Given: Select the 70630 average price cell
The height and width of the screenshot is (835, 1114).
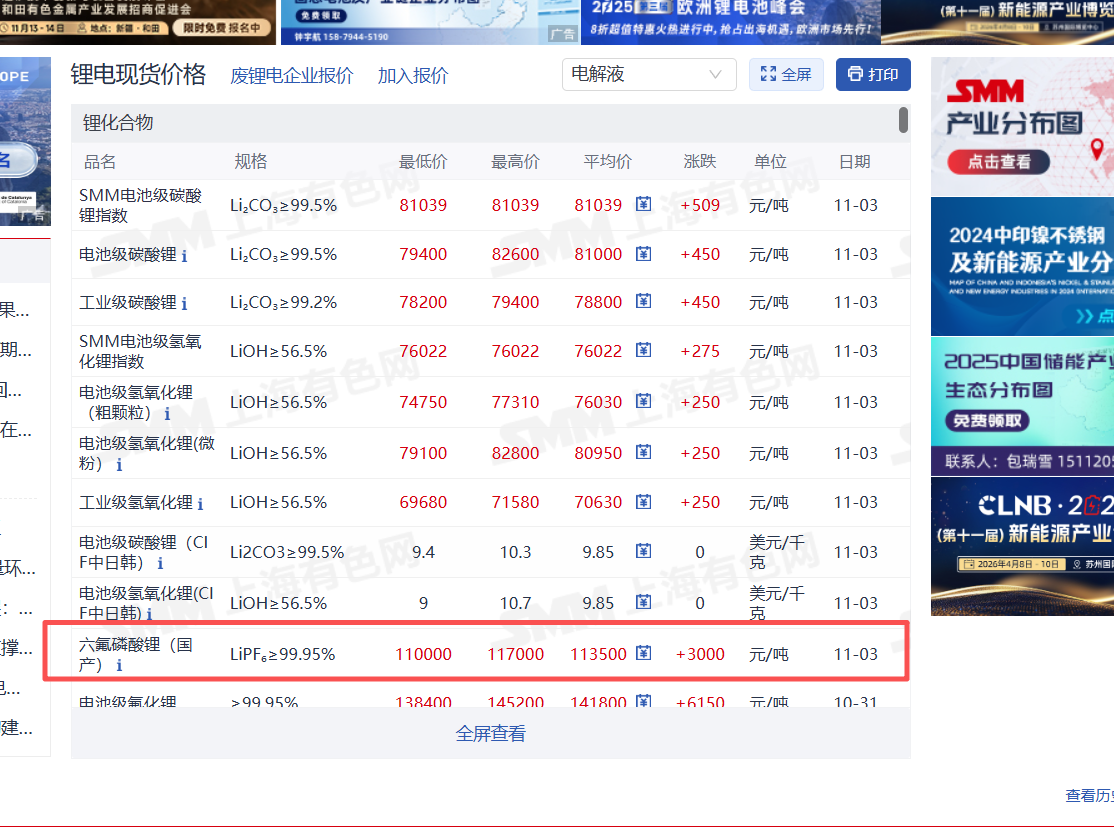Looking at the screenshot, I should click(598, 502).
